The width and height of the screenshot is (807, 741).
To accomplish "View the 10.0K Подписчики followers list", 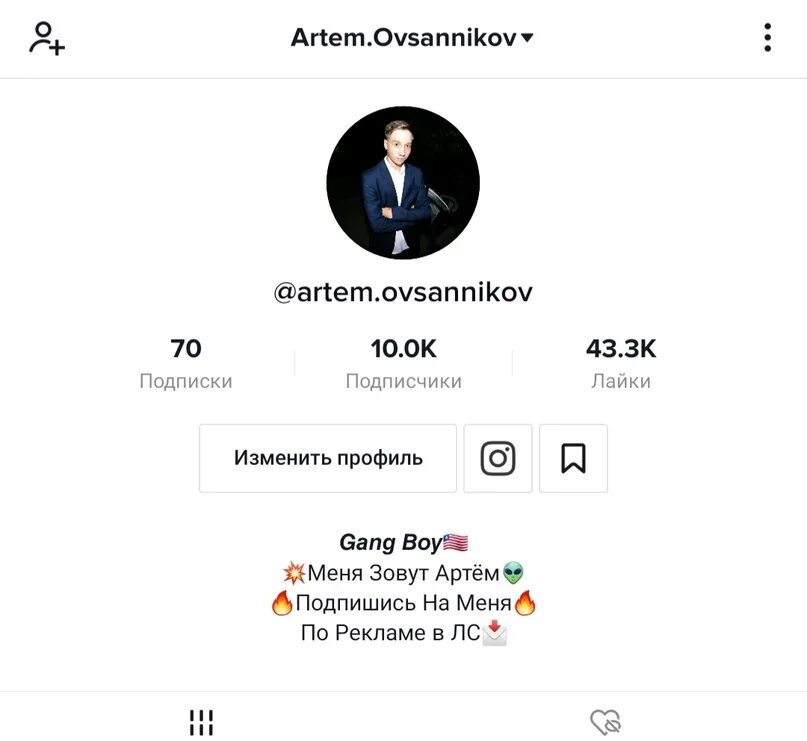I will pos(404,363).
